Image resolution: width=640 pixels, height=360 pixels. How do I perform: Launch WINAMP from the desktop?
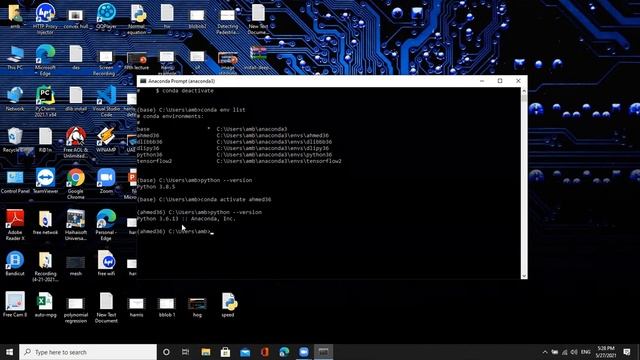tap(106, 140)
